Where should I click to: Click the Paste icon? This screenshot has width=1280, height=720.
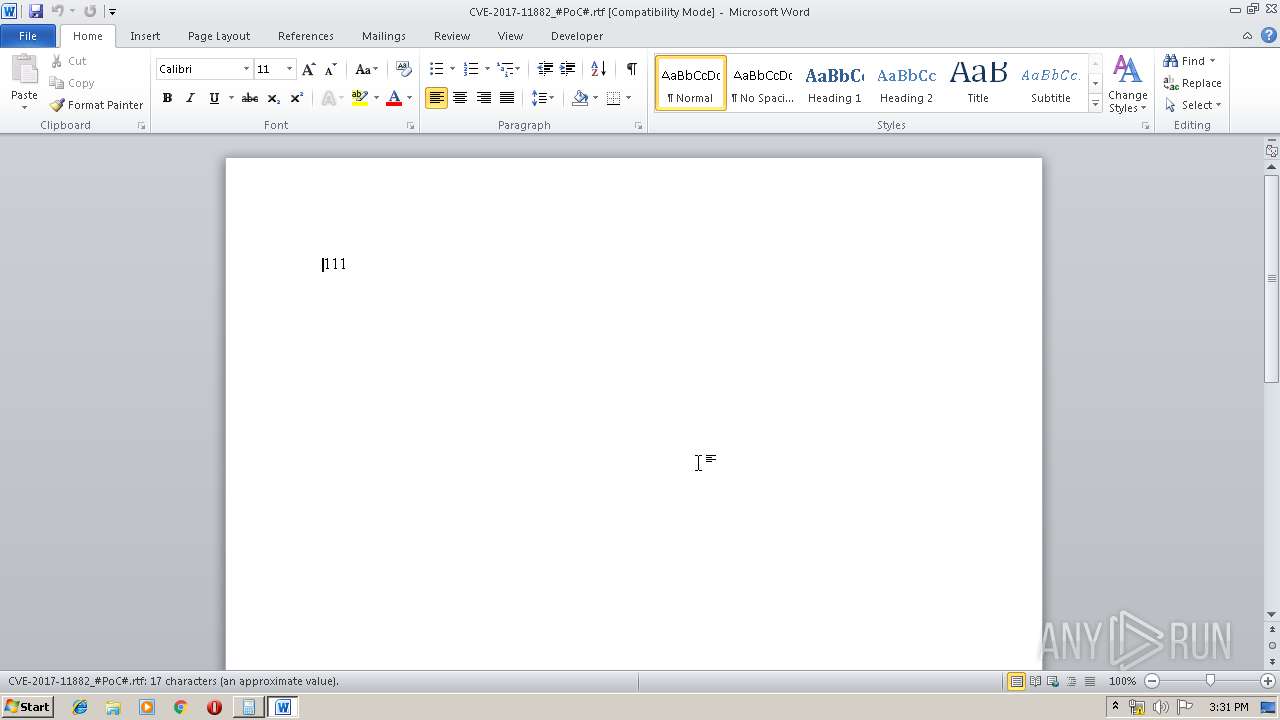(24, 71)
